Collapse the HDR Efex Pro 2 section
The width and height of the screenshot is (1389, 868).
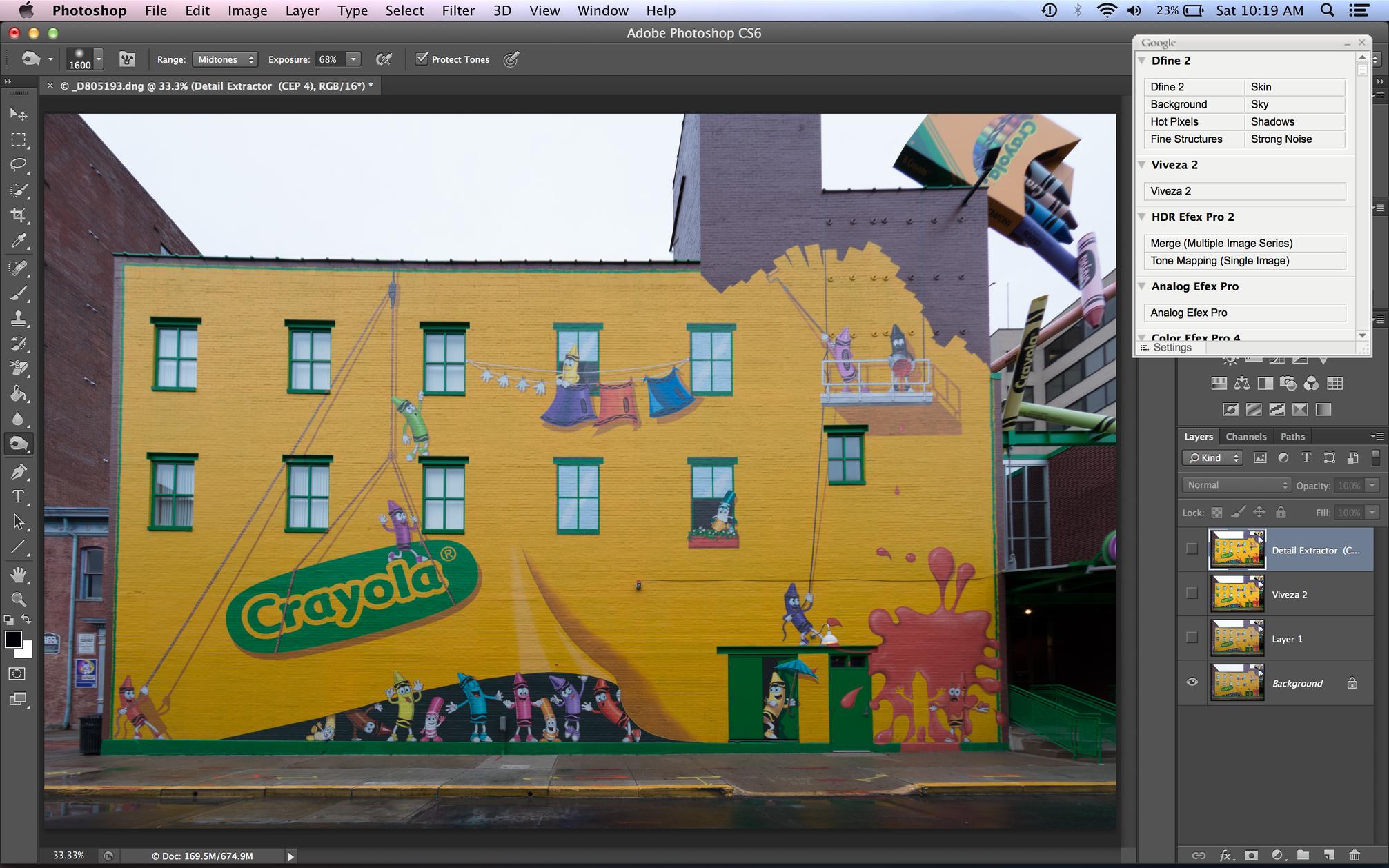[1142, 217]
